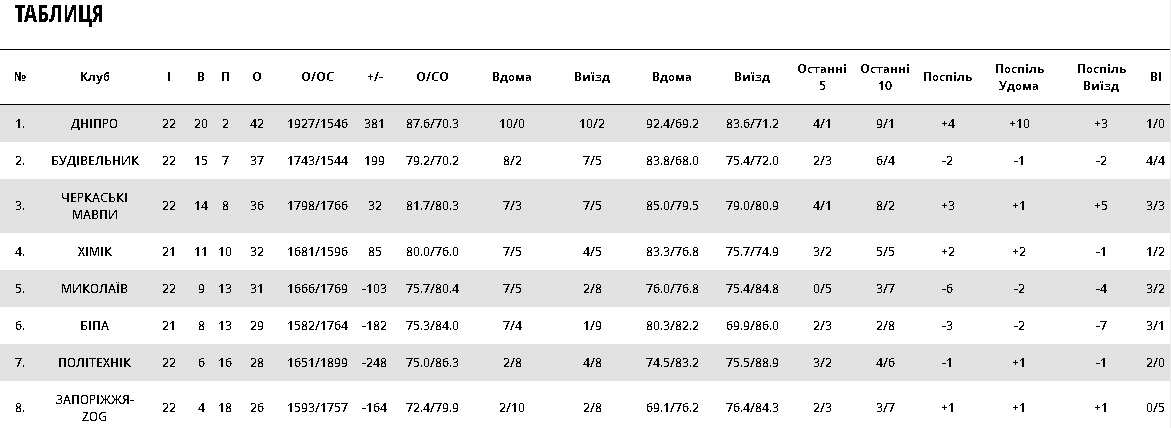
Task: Click the О/СО column header
Action: coord(432,77)
